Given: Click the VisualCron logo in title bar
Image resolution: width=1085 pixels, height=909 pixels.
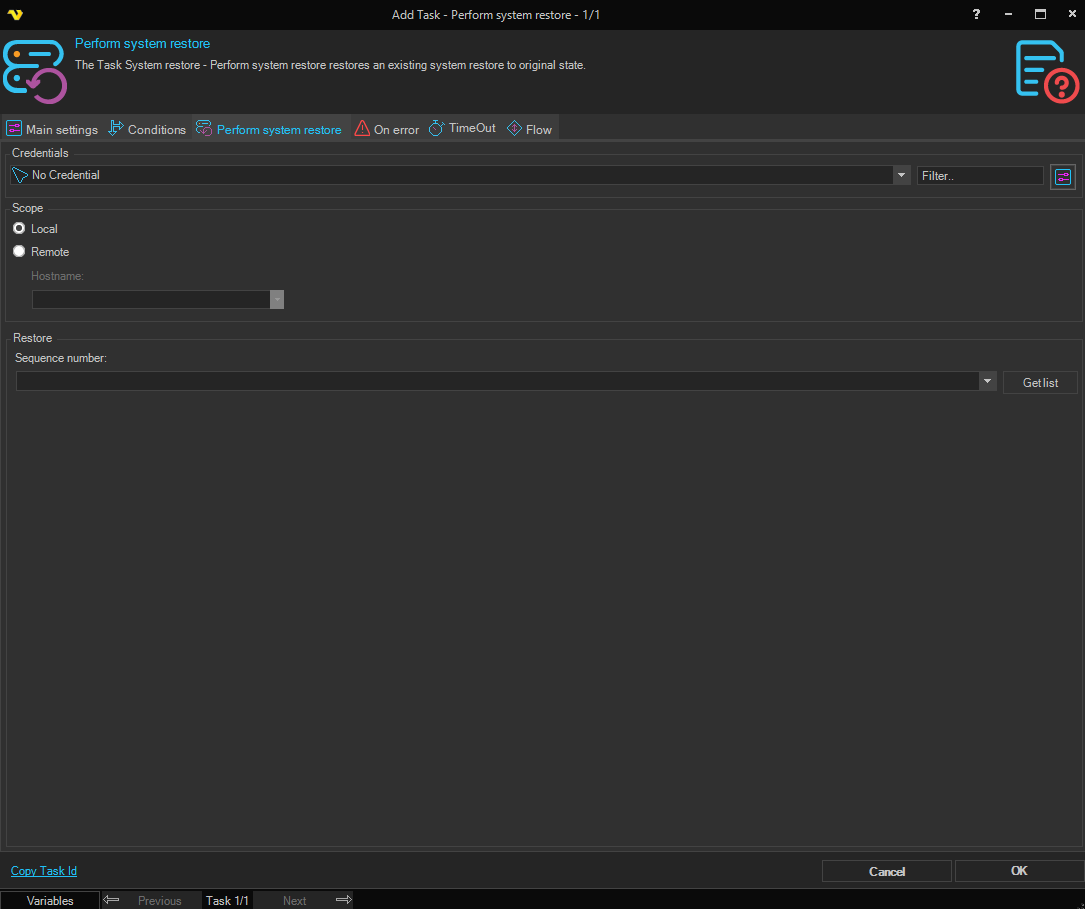Looking at the screenshot, I should (14, 15).
